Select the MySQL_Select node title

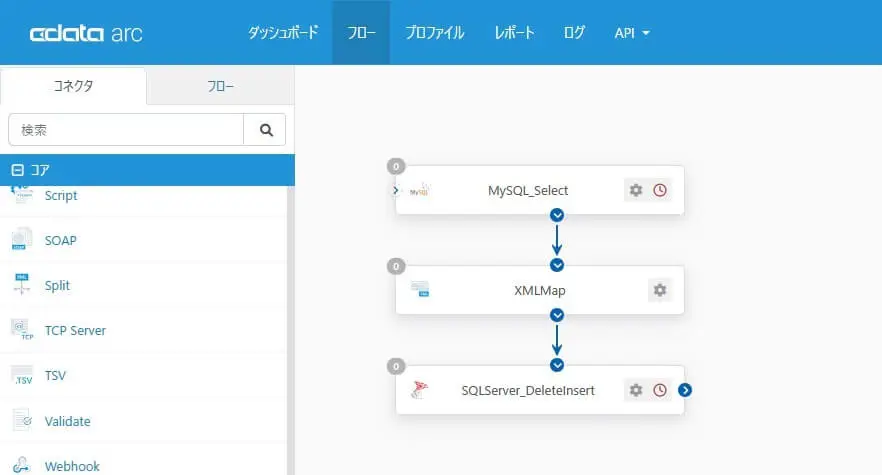(528, 191)
